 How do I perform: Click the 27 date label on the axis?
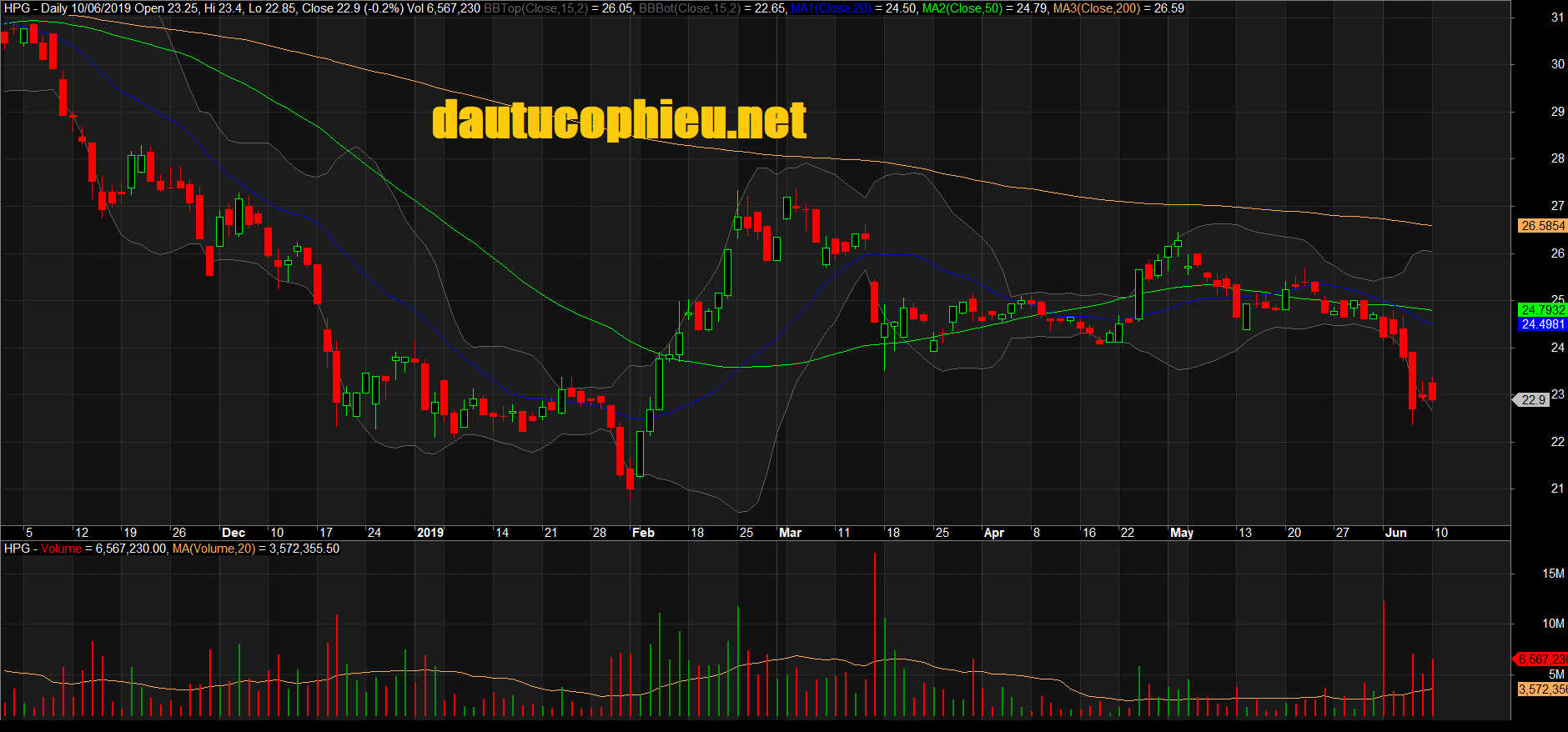(x=1342, y=533)
